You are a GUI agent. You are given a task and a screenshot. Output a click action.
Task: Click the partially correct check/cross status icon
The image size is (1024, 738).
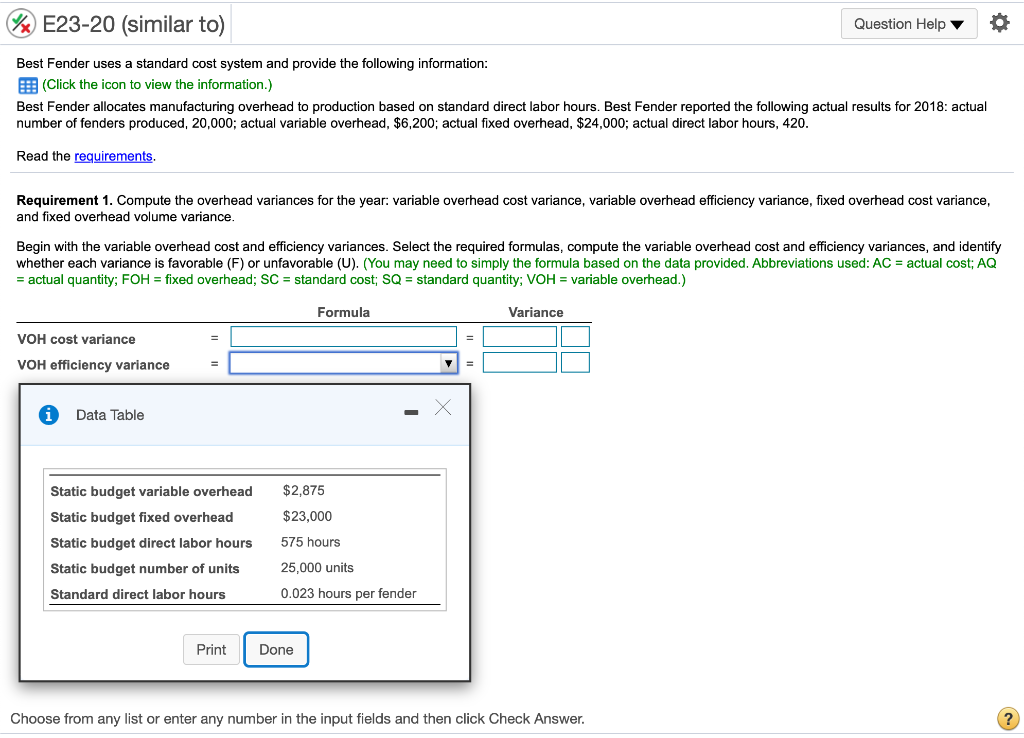[x=21, y=24]
